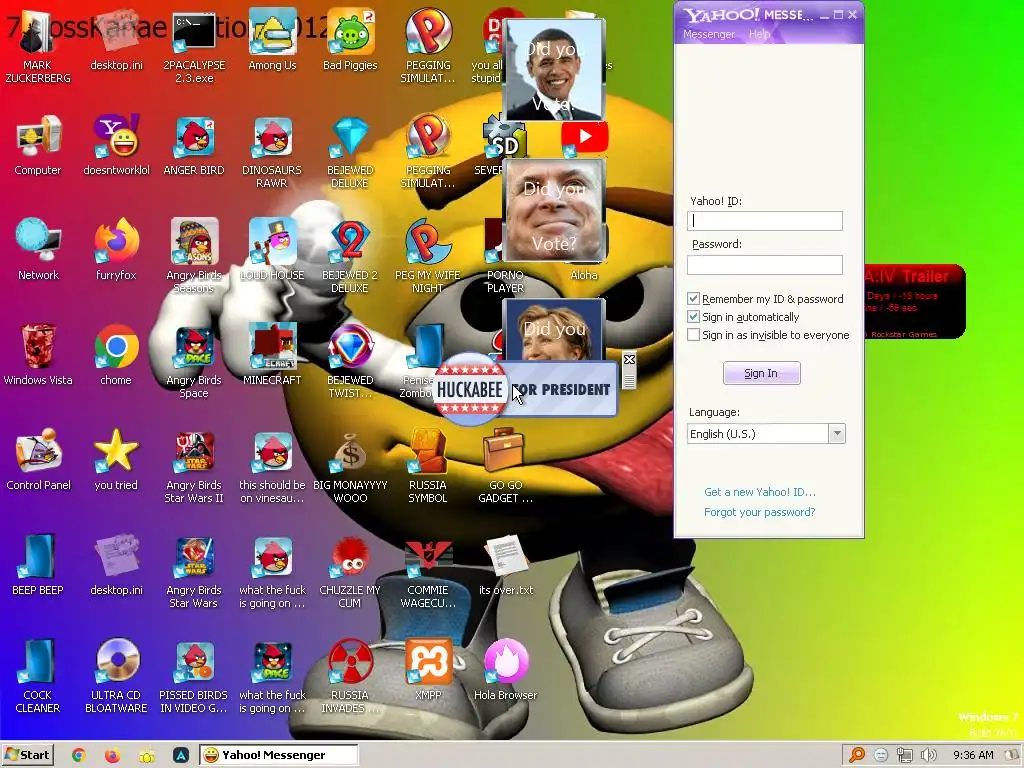Follow the Get a new Yahoo! ID link
1024x768 pixels.
coord(760,492)
